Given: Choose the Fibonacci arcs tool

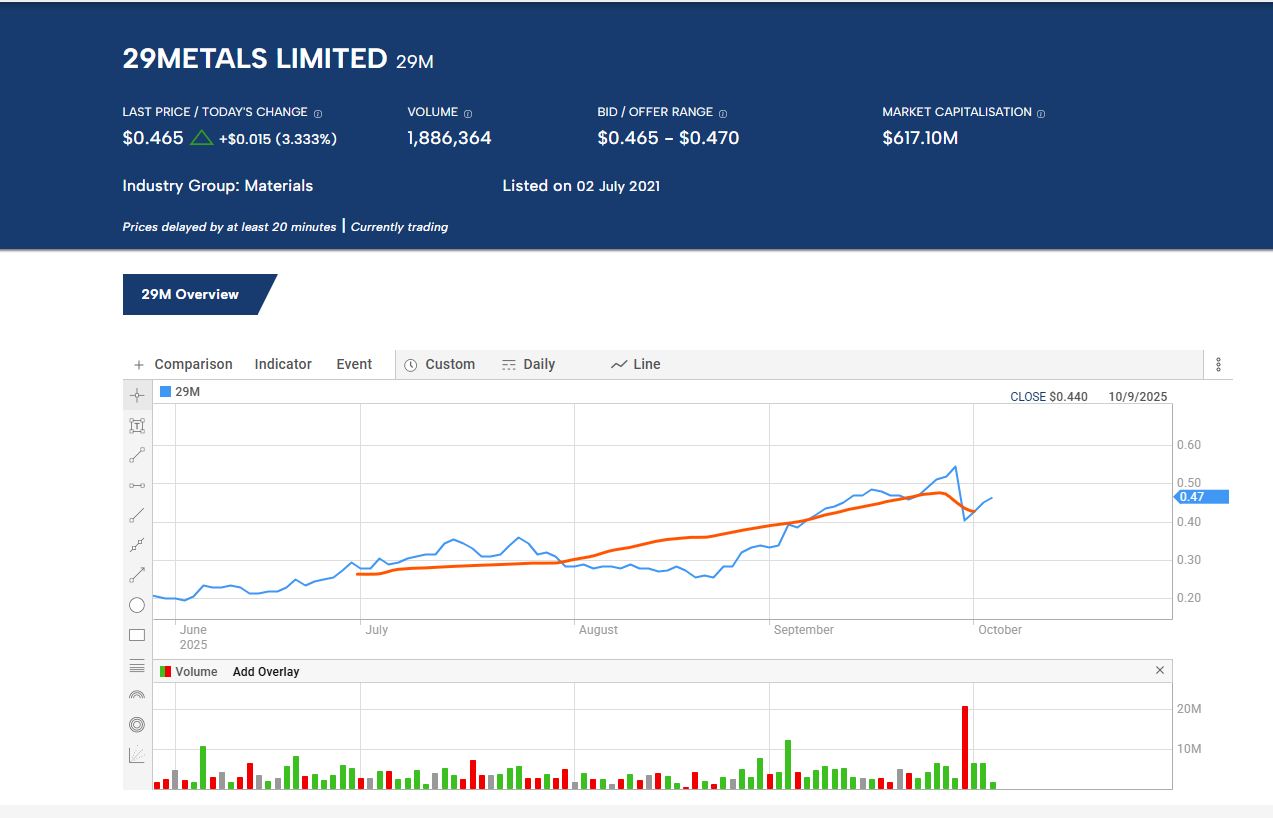Looking at the screenshot, I should coord(137,695).
